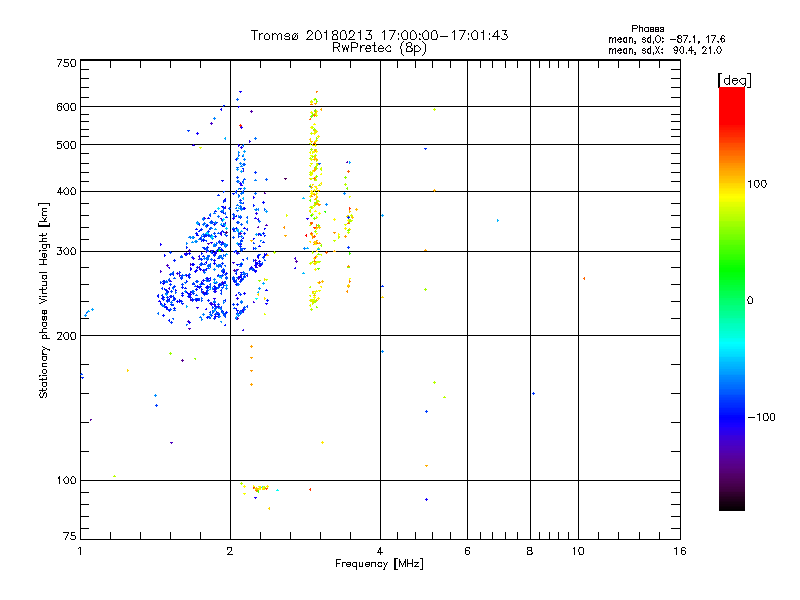The width and height of the screenshot is (800, 600).
Task: Click the orange-yellow echo cluster just below 100 km
Action: point(259,489)
